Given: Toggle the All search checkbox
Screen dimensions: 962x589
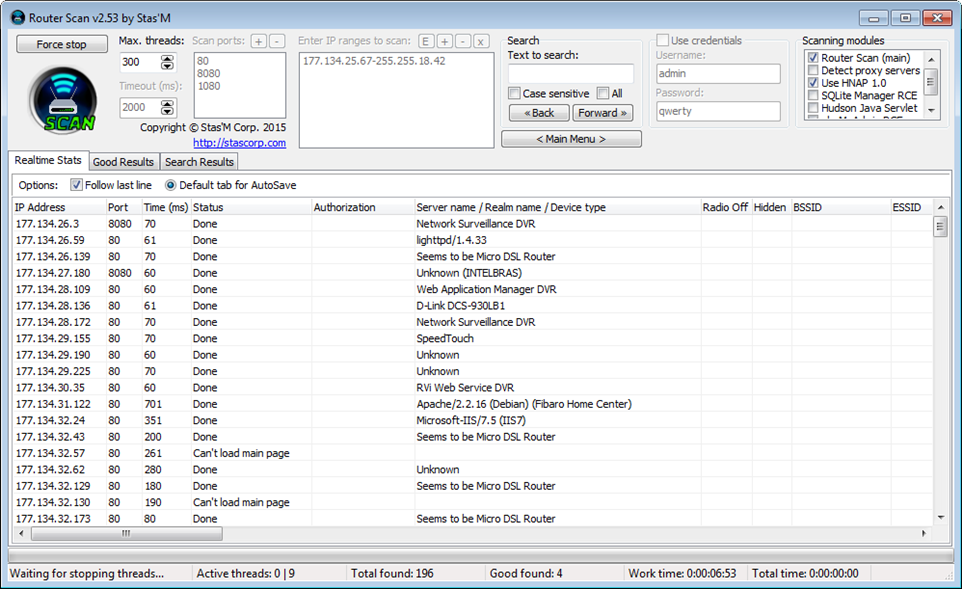Looking at the screenshot, I should click(603, 93).
